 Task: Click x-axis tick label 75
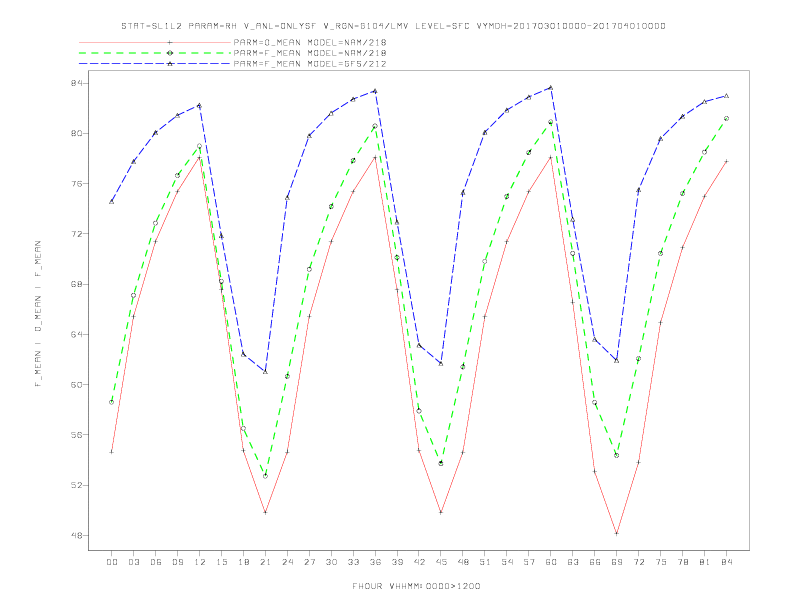(x=661, y=562)
